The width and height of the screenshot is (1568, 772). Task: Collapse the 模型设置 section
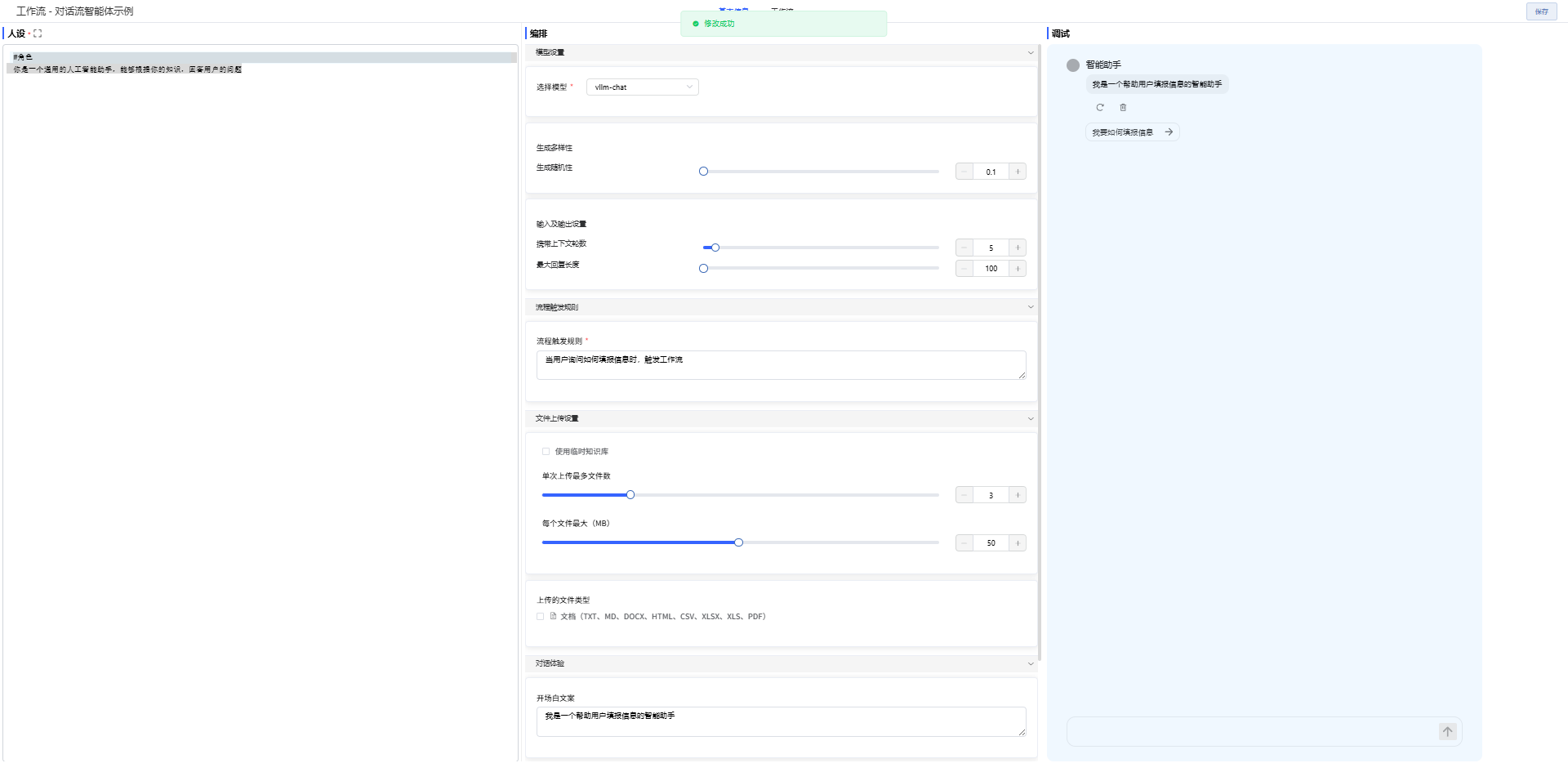[1030, 52]
